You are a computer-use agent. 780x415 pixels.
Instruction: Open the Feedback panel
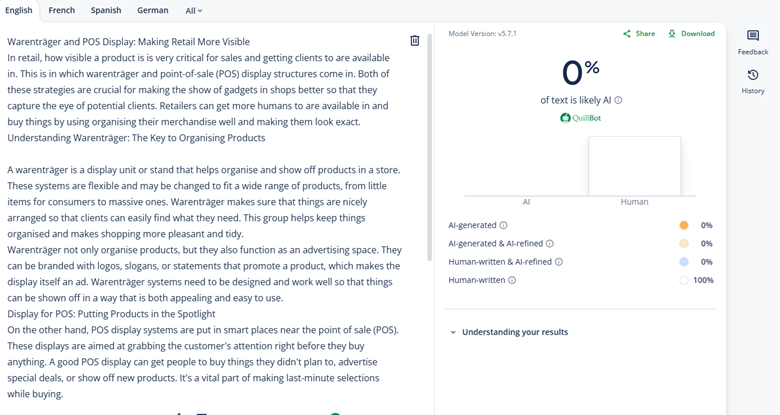click(753, 41)
